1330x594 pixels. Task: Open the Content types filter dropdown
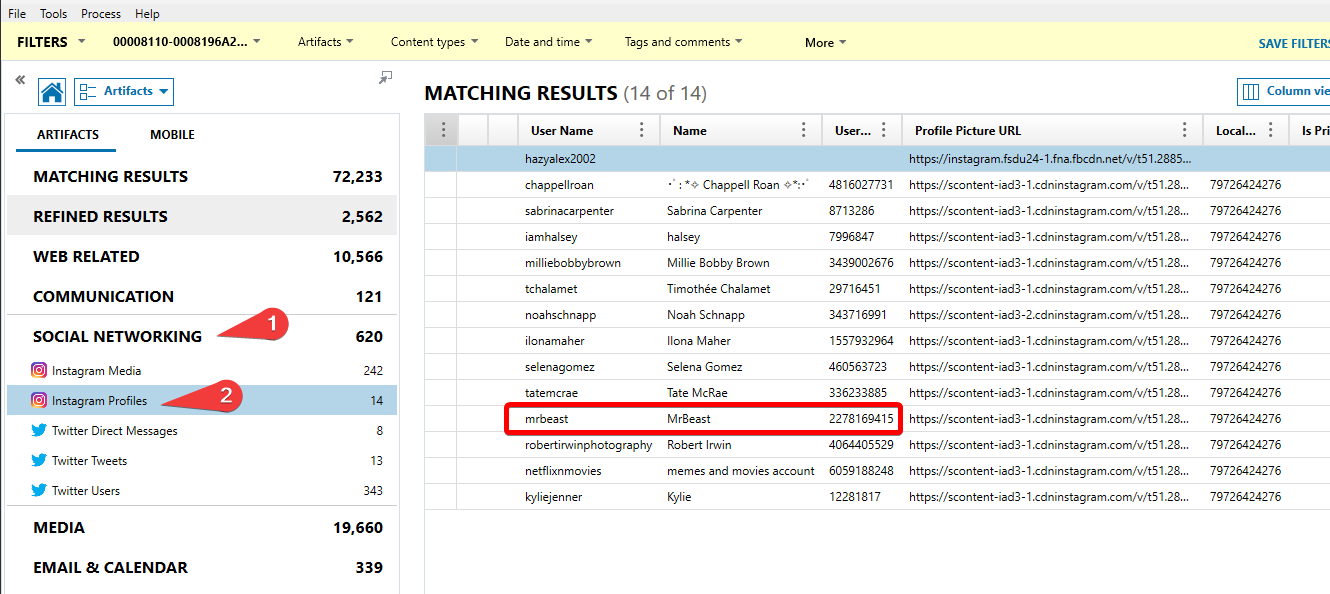click(434, 42)
